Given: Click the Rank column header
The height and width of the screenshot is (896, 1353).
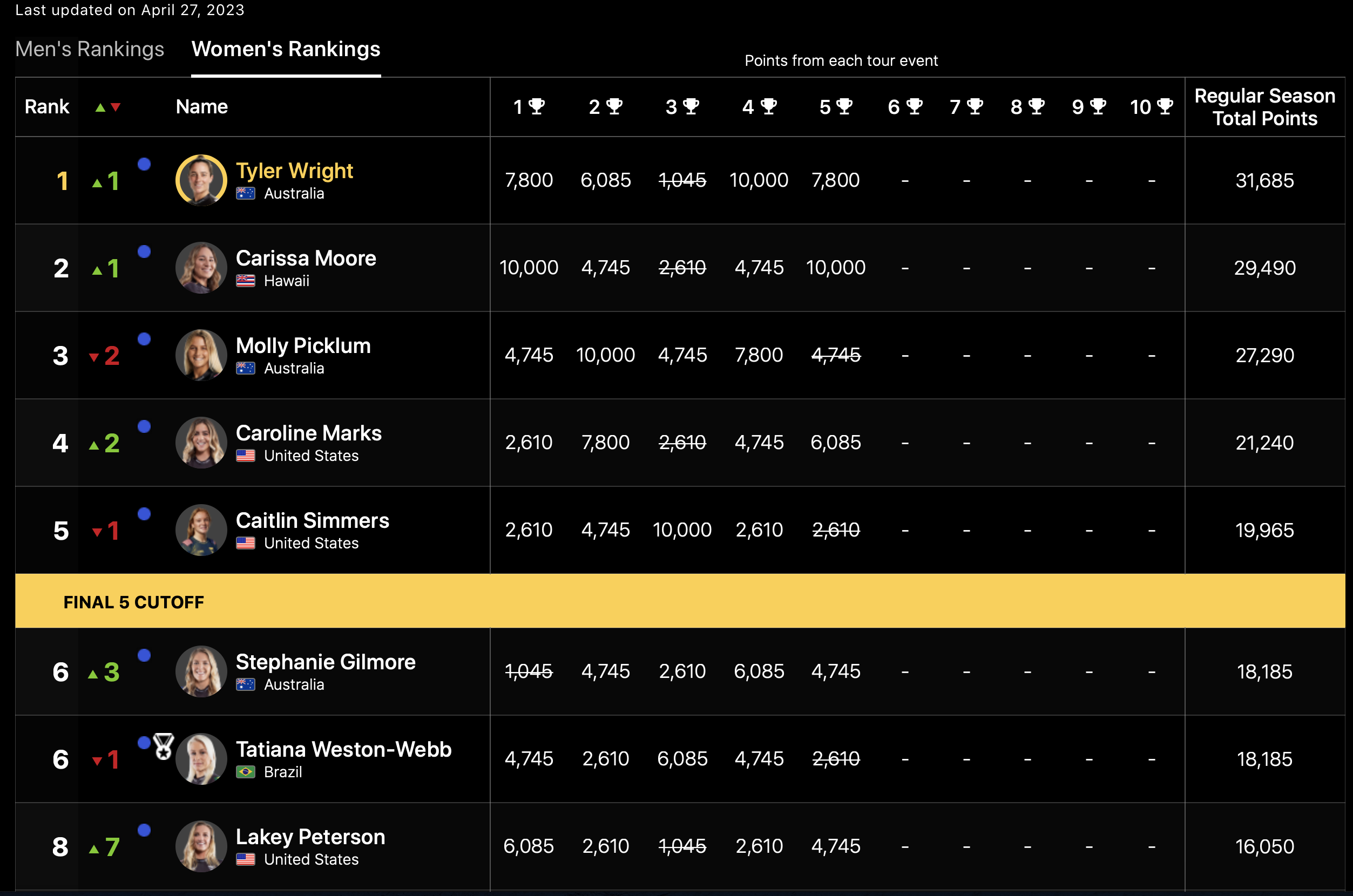Looking at the screenshot, I should click(47, 107).
